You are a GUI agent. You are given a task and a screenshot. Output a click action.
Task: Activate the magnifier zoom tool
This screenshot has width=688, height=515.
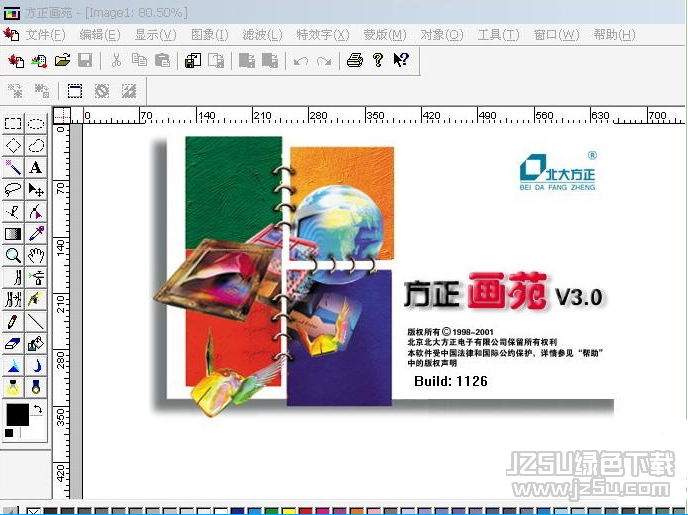tap(13, 256)
